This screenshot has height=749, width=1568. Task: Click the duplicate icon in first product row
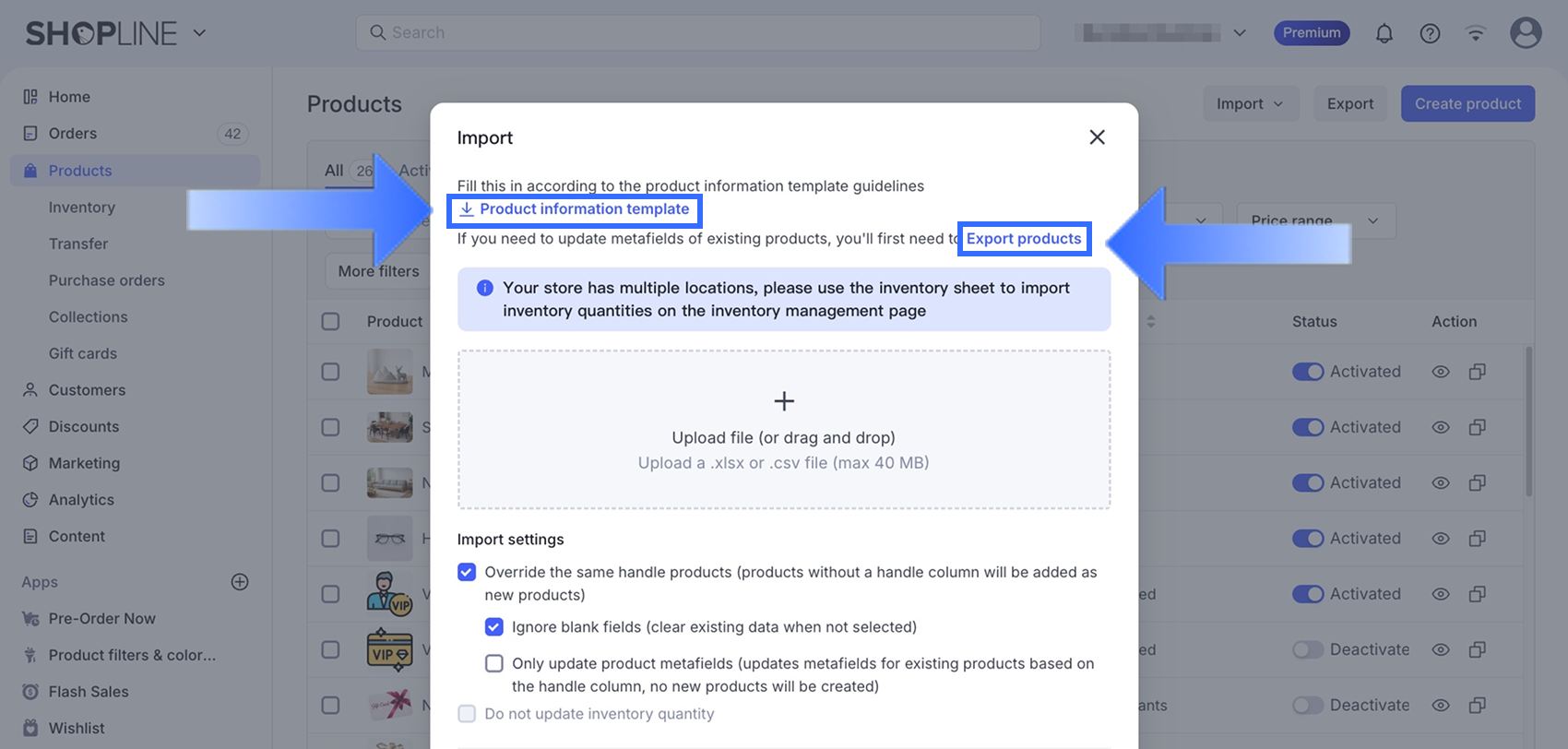click(x=1477, y=372)
